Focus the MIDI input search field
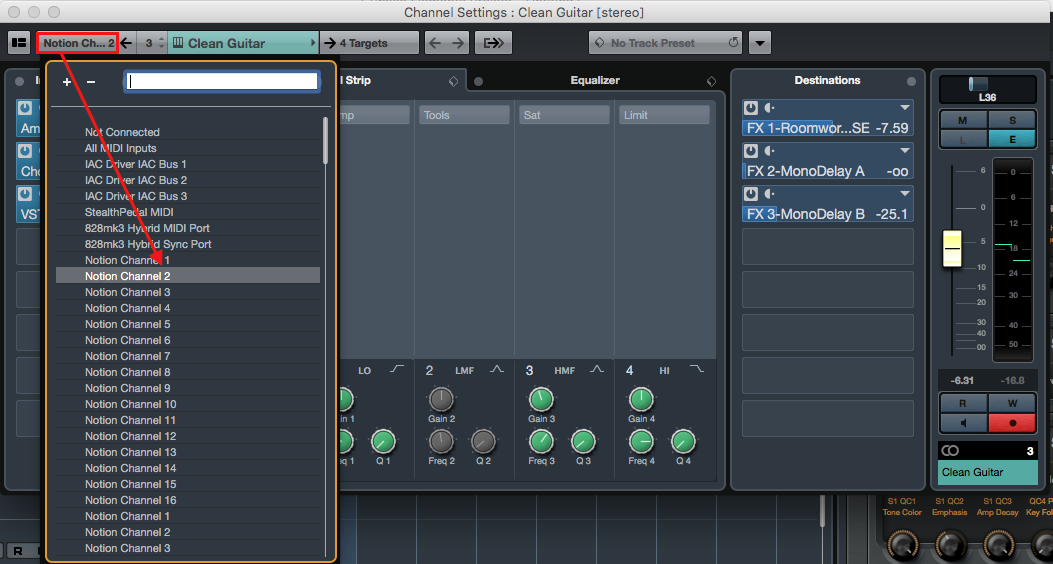The height and width of the screenshot is (564, 1053). 221,82
